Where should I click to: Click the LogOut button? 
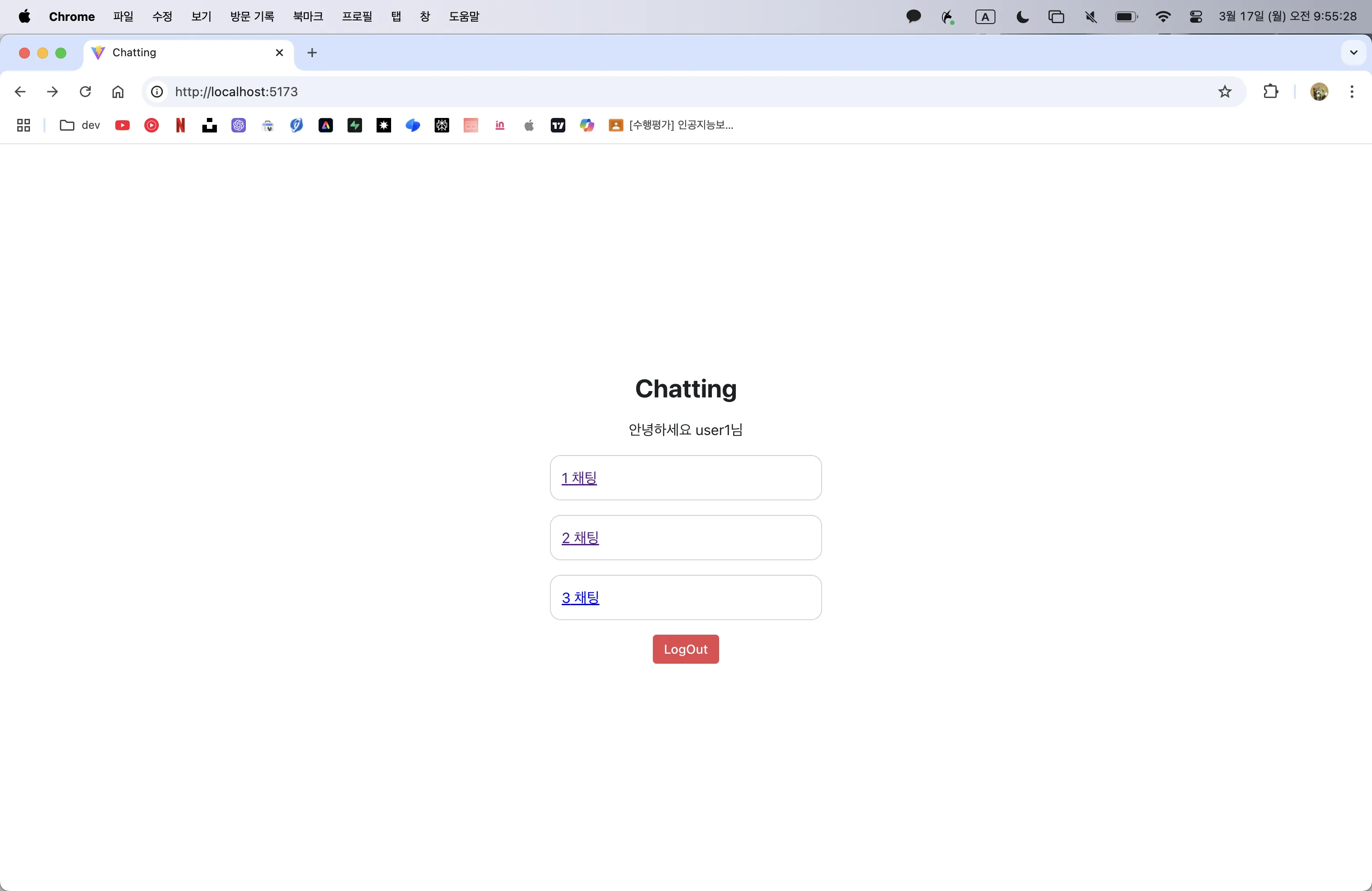point(686,649)
